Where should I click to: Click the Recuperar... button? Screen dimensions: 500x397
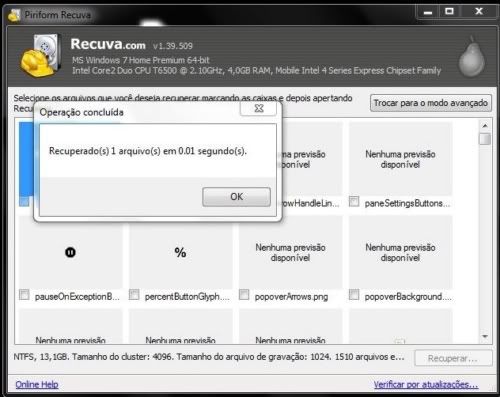453,358
